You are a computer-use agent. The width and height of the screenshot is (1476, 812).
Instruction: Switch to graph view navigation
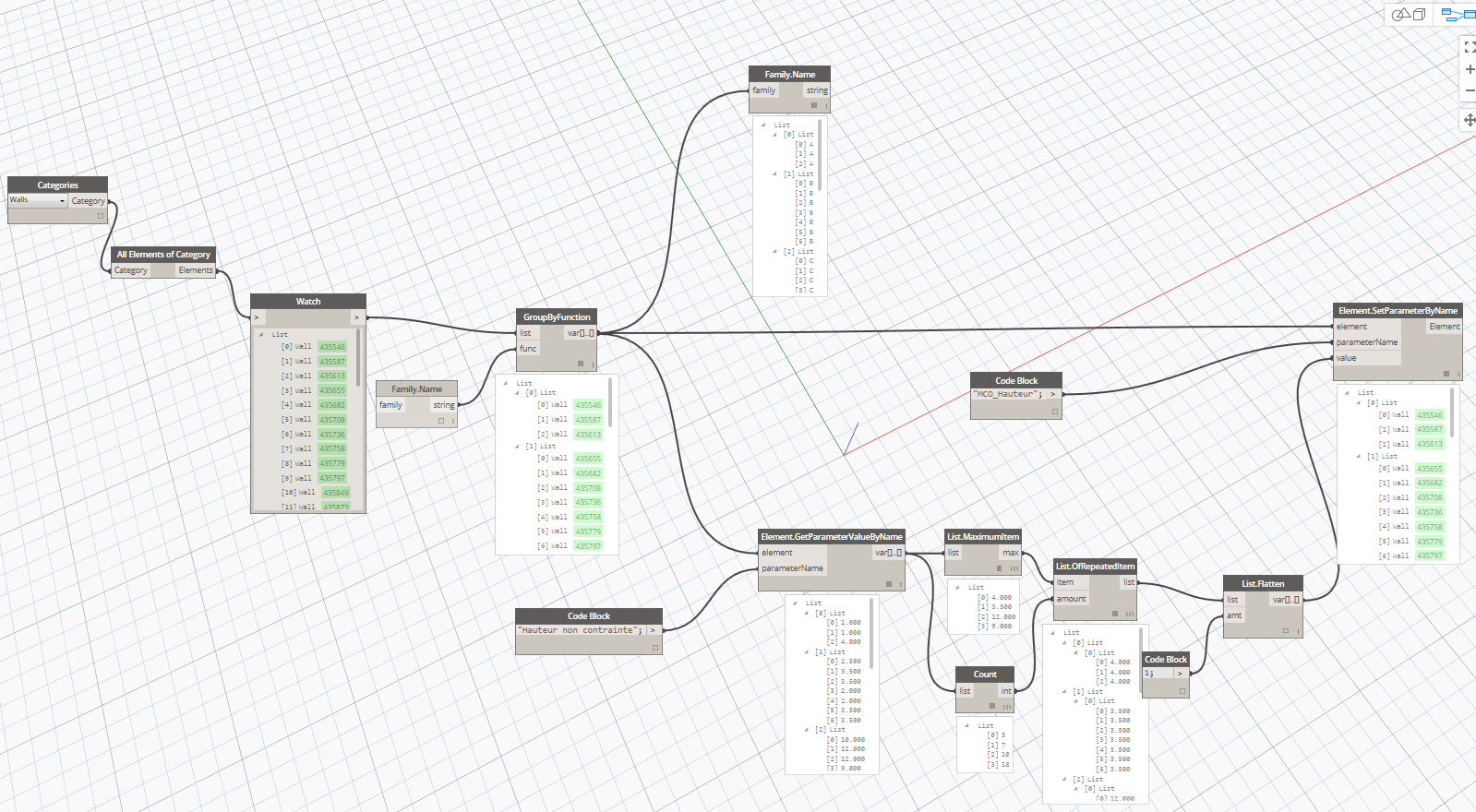[x=1458, y=14]
